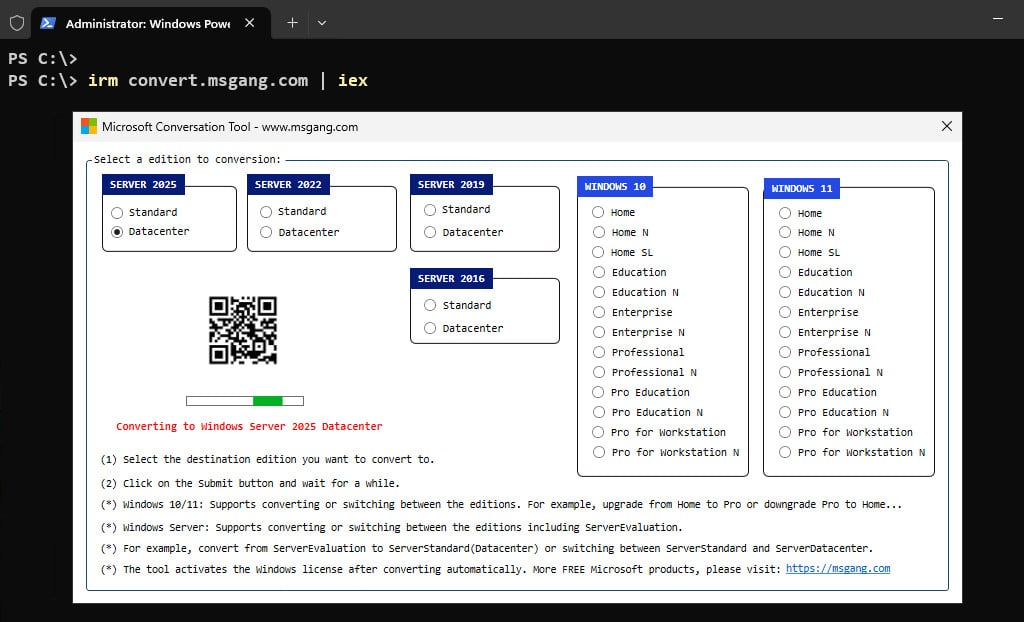Click the Microsoft logo in the tool title bar

tap(89, 126)
